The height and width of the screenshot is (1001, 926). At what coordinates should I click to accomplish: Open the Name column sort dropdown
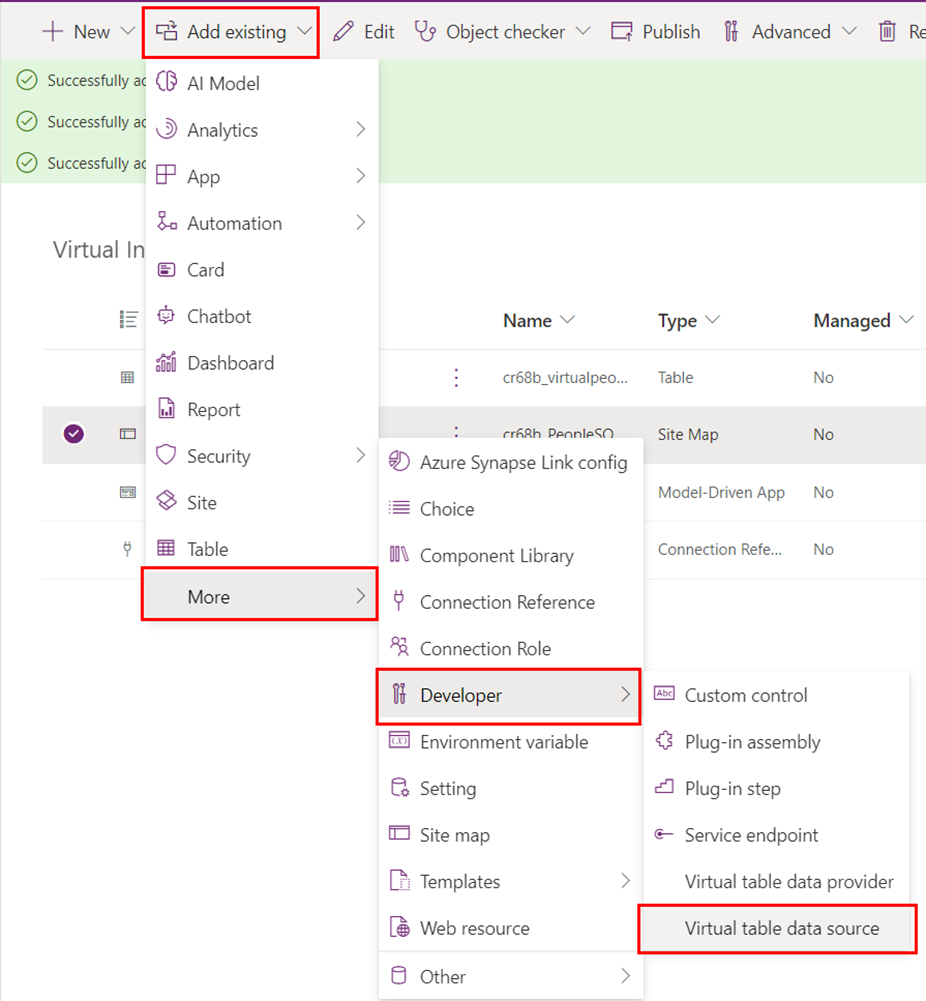coord(568,320)
